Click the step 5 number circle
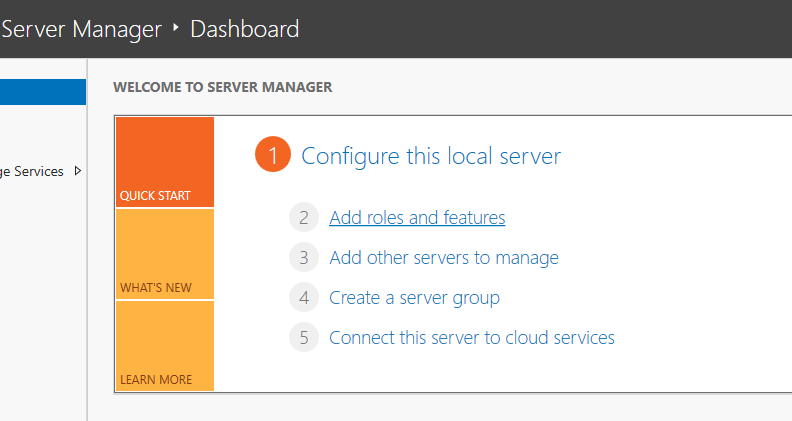792x421 pixels. pyautogui.click(x=304, y=337)
